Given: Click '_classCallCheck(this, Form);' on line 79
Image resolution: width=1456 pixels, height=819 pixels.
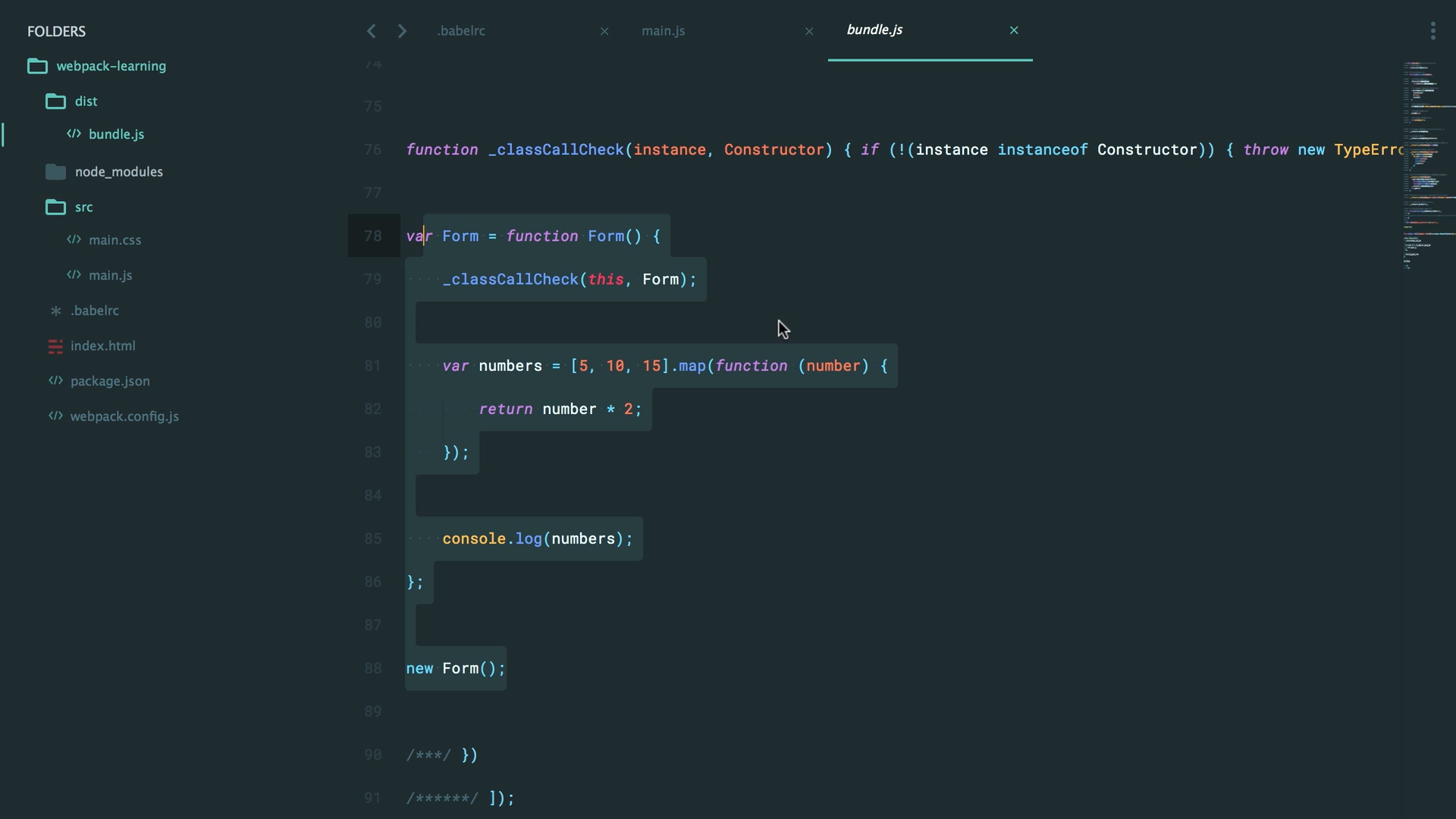Looking at the screenshot, I should click(x=570, y=279).
